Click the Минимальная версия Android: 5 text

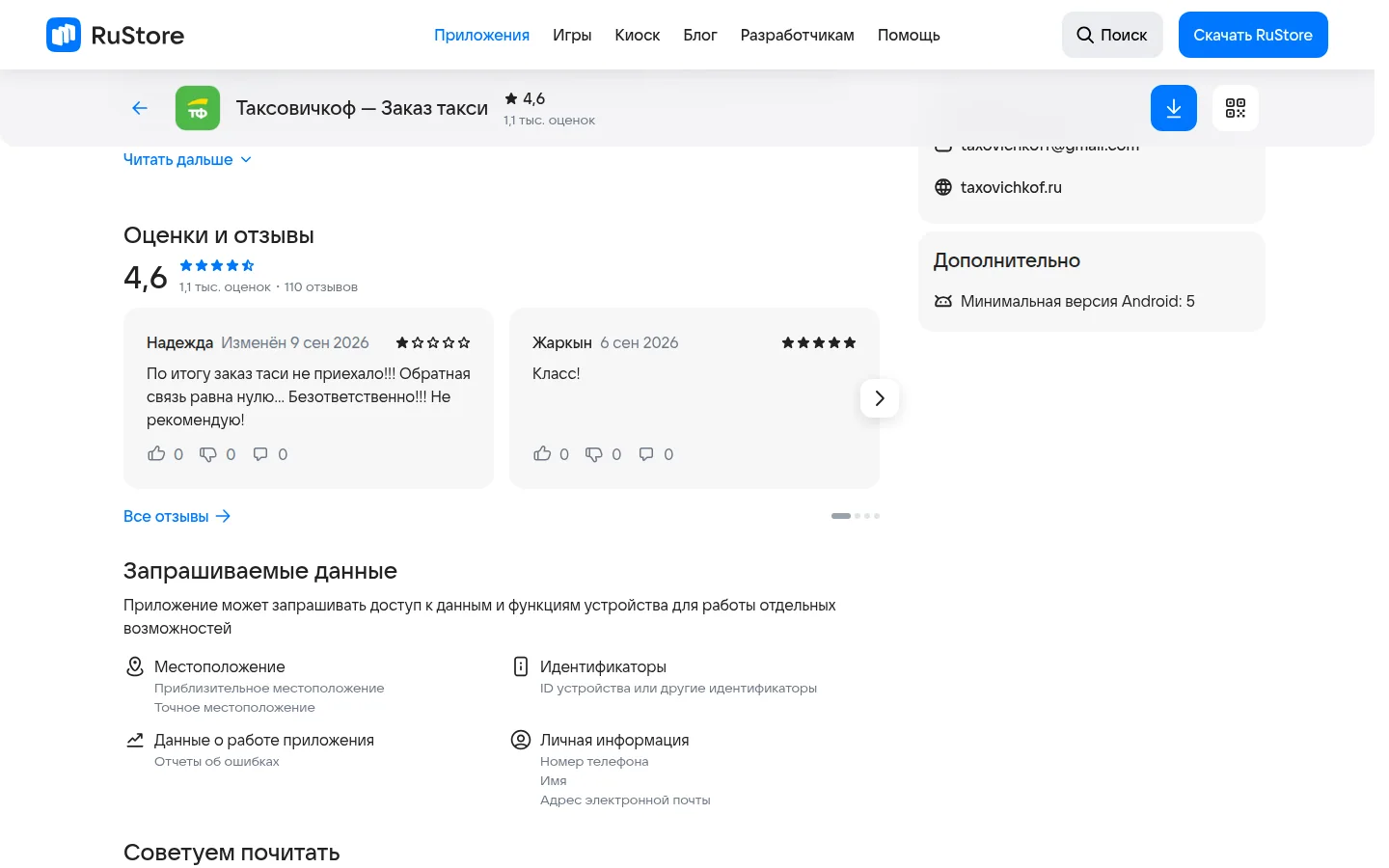(1077, 301)
